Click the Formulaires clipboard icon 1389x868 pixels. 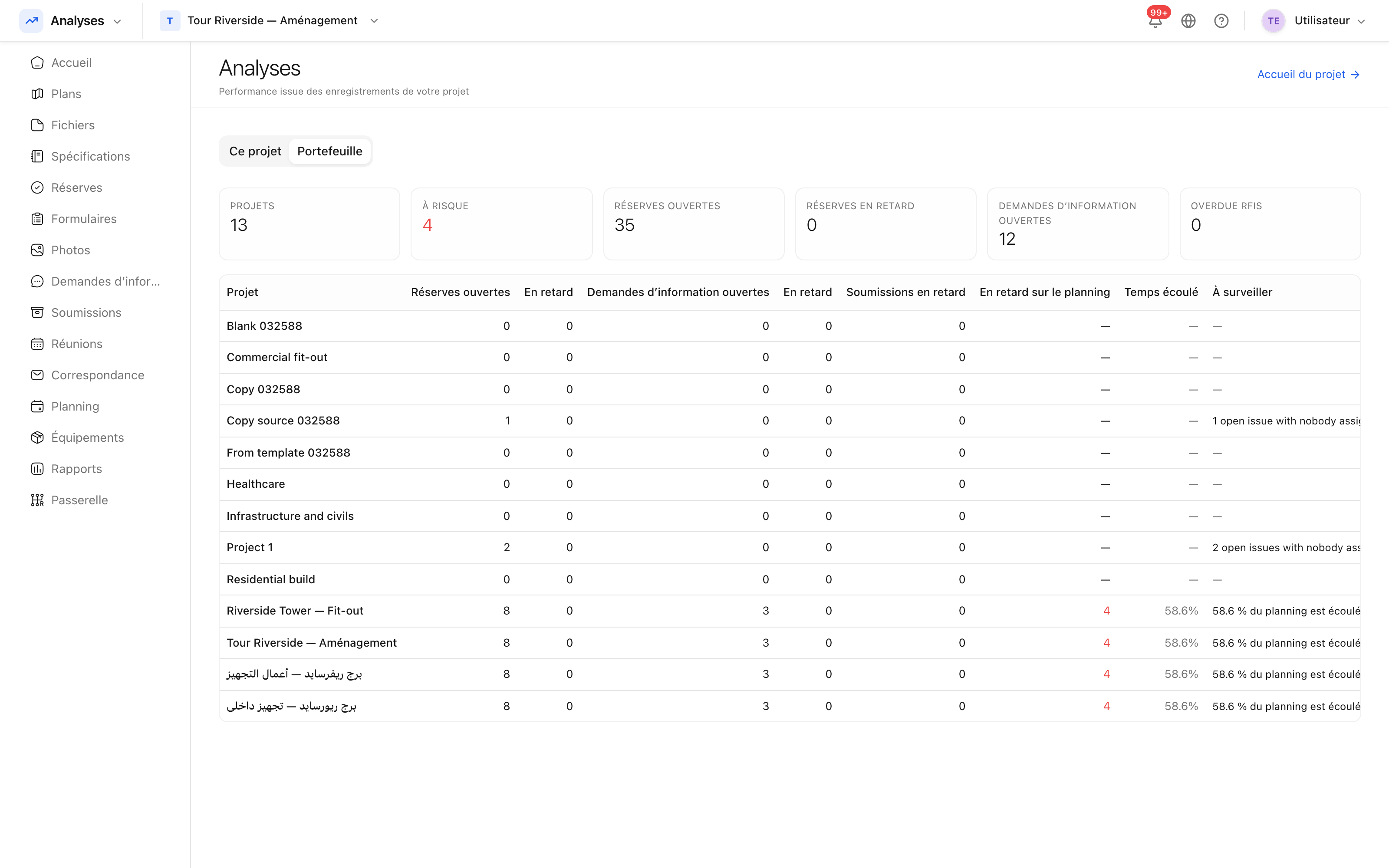(x=37, y=219)
